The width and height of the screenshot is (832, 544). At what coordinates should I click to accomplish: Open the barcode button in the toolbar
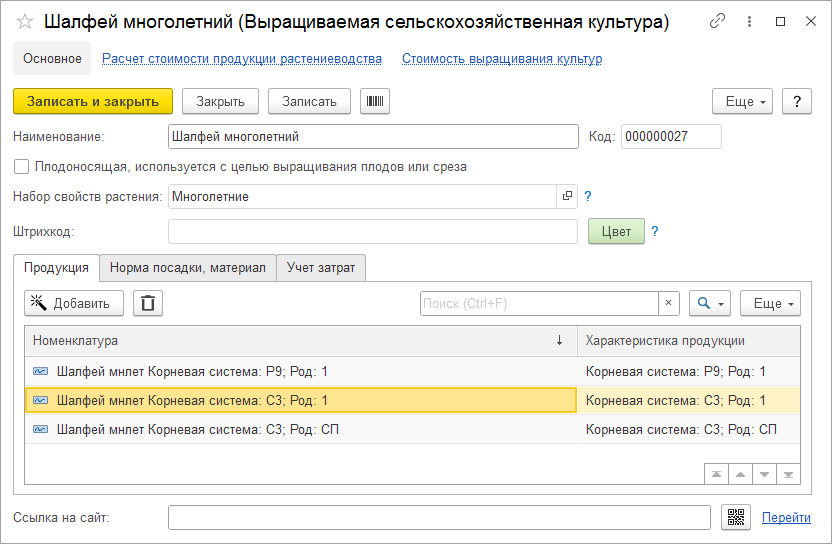point(375,101)
